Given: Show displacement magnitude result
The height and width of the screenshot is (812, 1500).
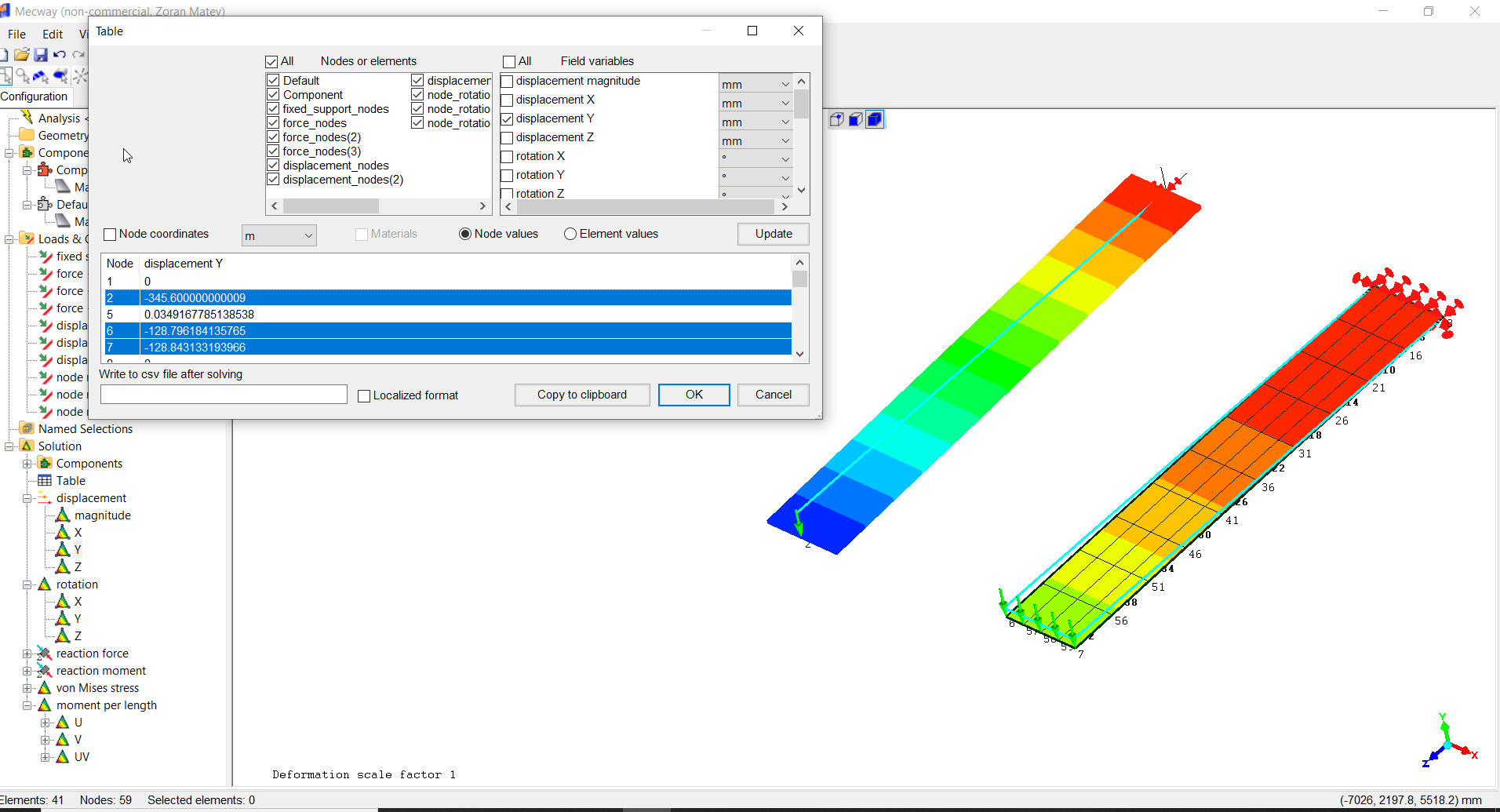Looking at the screenshot, I should (x=103, y=515).
